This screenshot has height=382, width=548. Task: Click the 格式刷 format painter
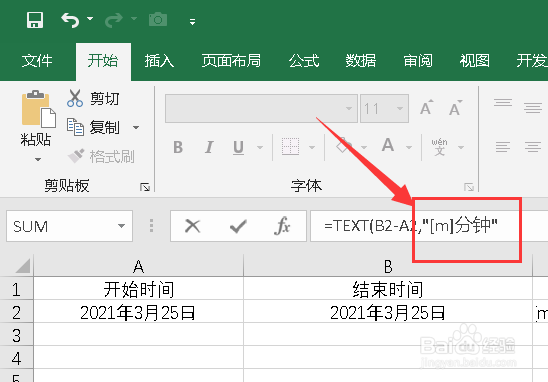(101, 157)
